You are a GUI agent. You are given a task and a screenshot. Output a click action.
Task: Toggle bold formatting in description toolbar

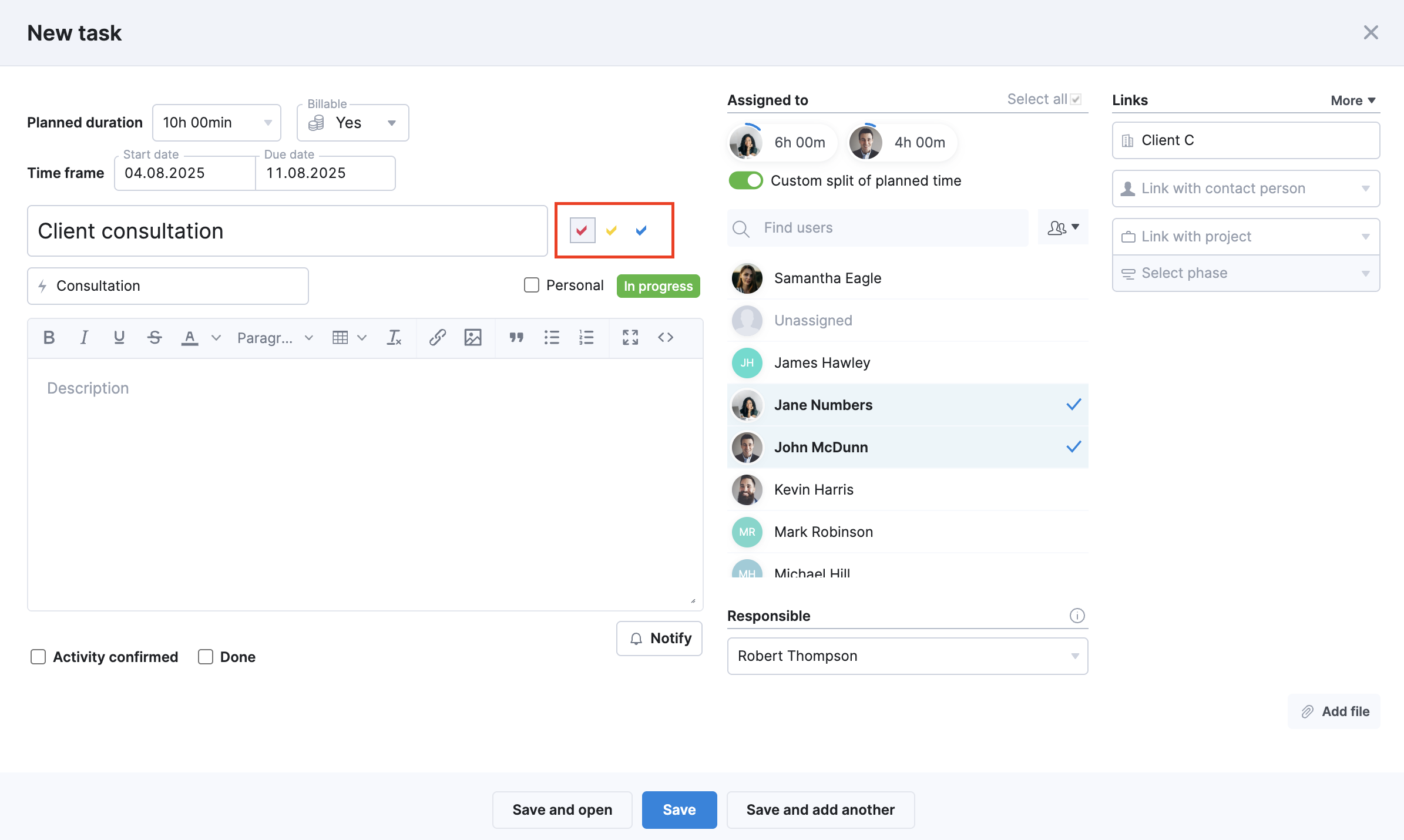[49, 338]
